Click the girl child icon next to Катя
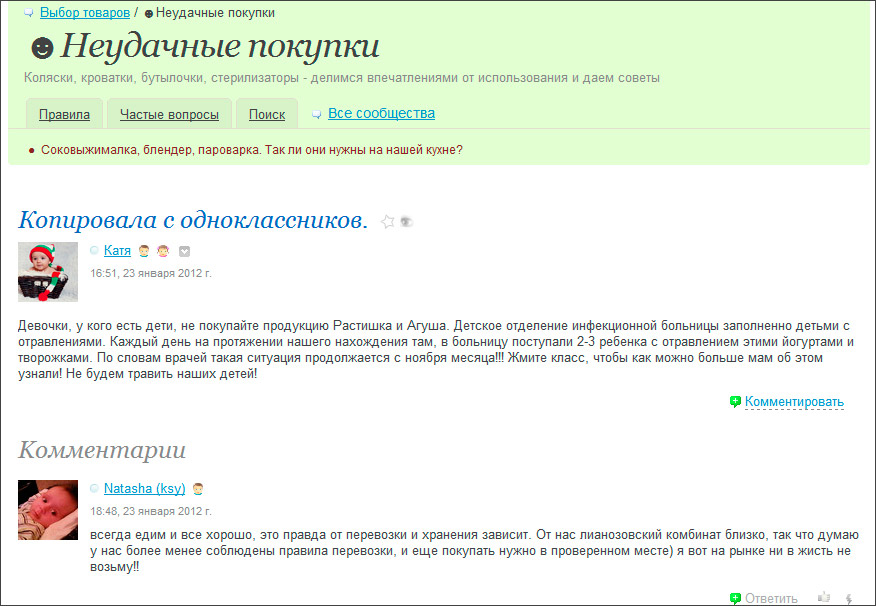Screen dimensions: 876x606 (163, 251)
